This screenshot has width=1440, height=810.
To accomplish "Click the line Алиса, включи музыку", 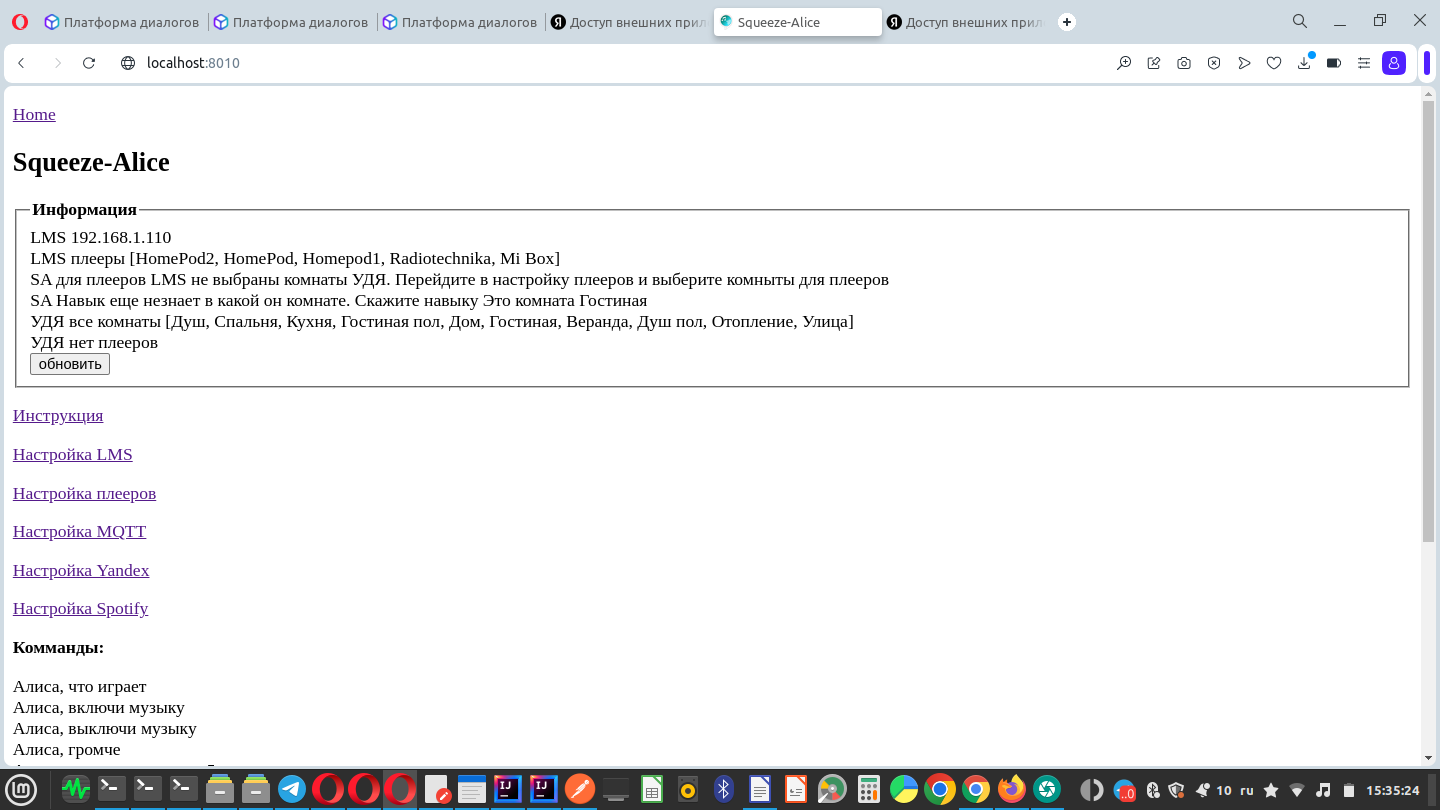I will click(x=99, y=707).
